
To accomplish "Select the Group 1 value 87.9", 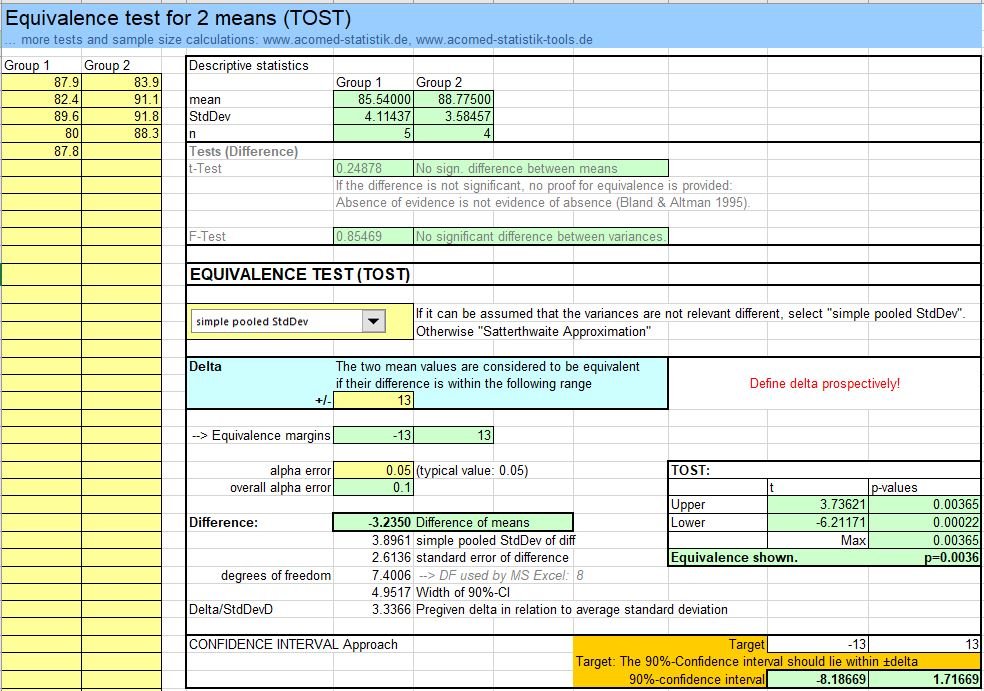I will pyautogui.click(x=40, y=83).
